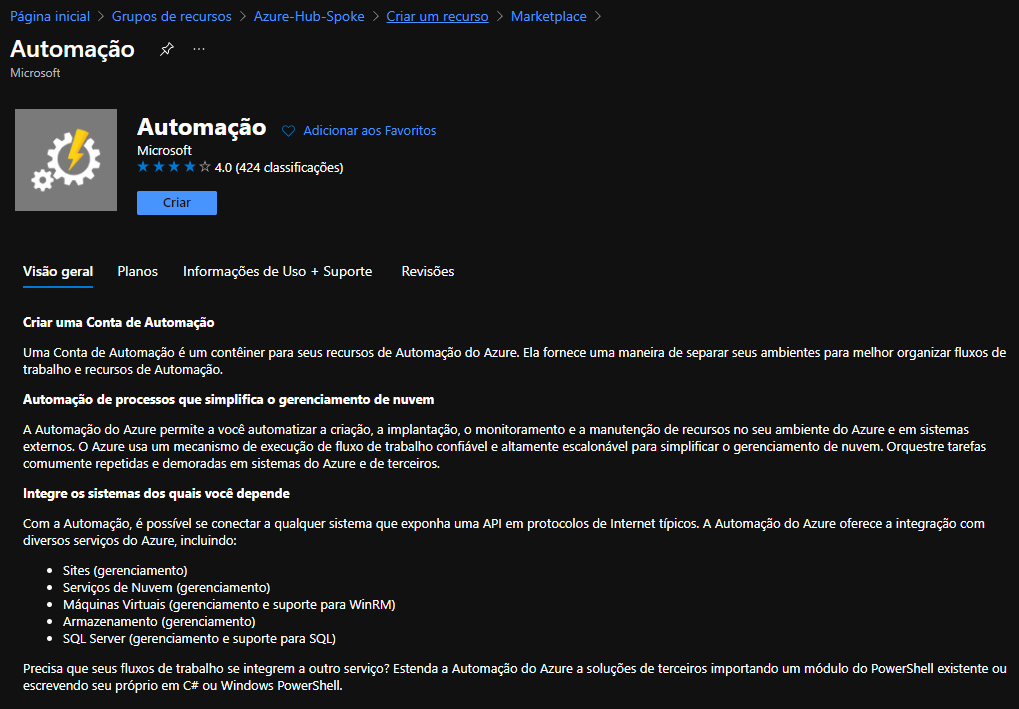Return to Criar um recurso breadcrumb
The width and height of the screenshot is (1019, 709).
437,17
